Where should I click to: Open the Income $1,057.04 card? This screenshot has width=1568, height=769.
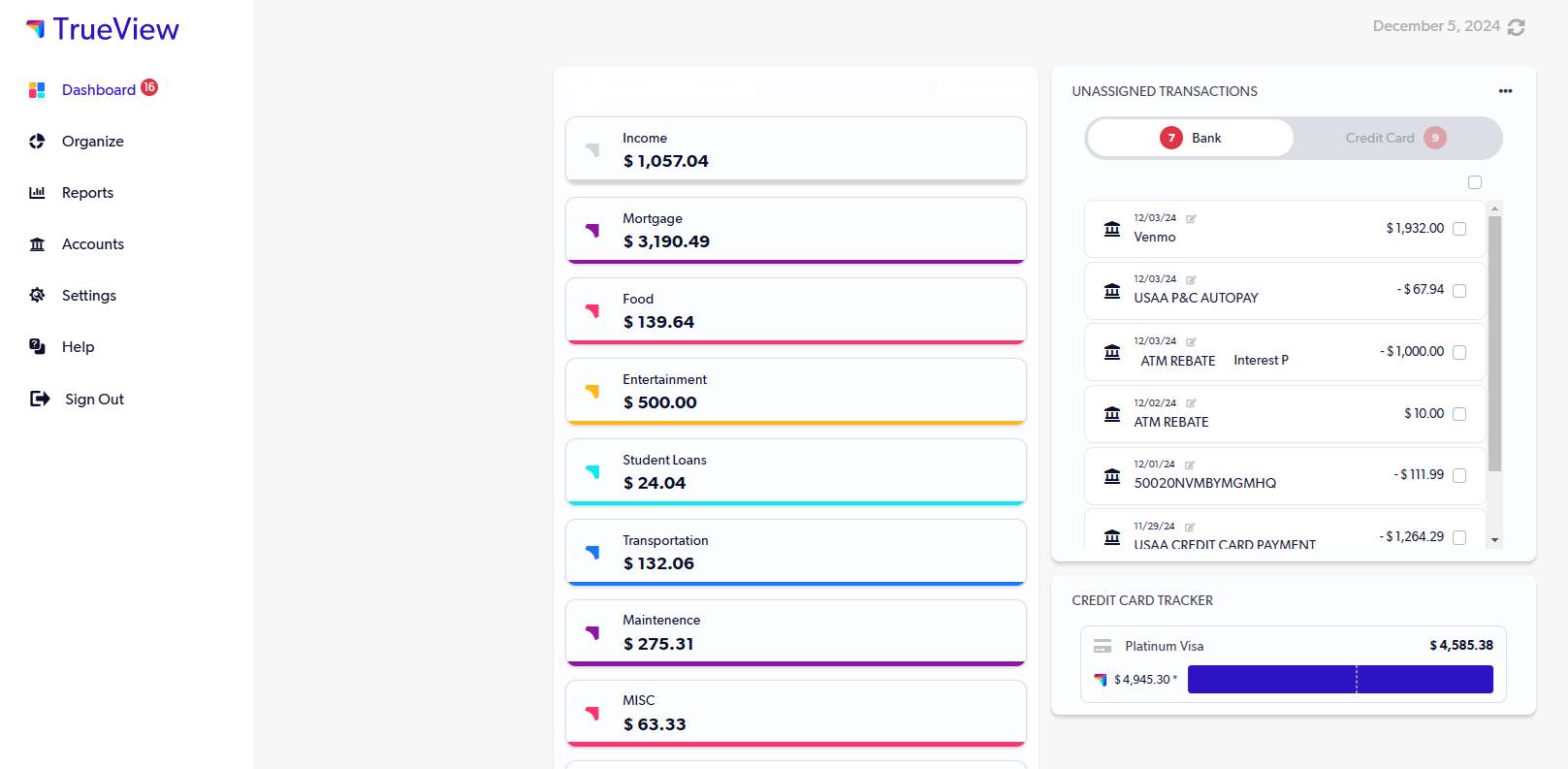[796, 149]
